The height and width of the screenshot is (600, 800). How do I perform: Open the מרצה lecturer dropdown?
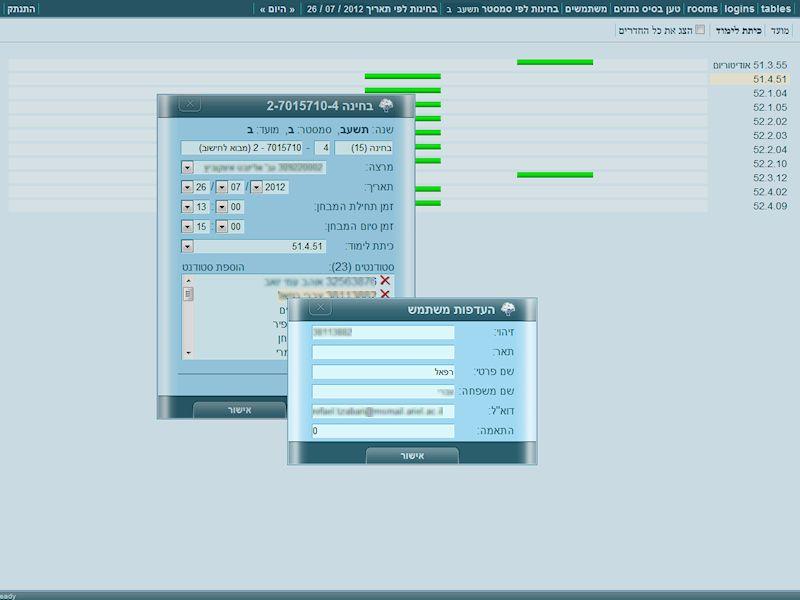point(187,167)
